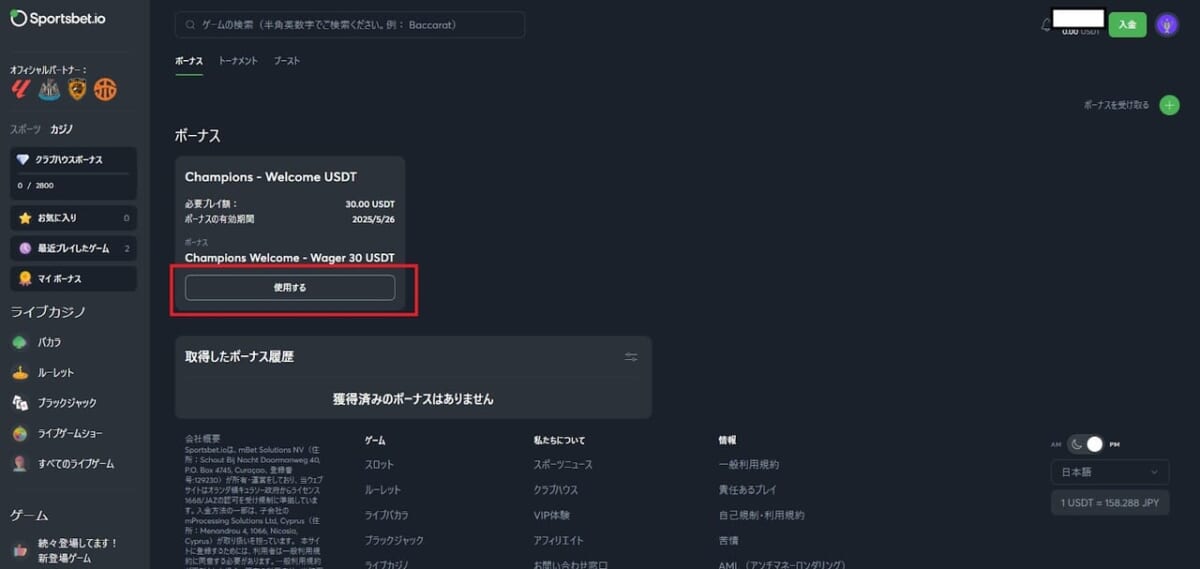Open the 責任あるプレイ footer link
Viewport: 1200px width, 569px height.
point(748,490)
